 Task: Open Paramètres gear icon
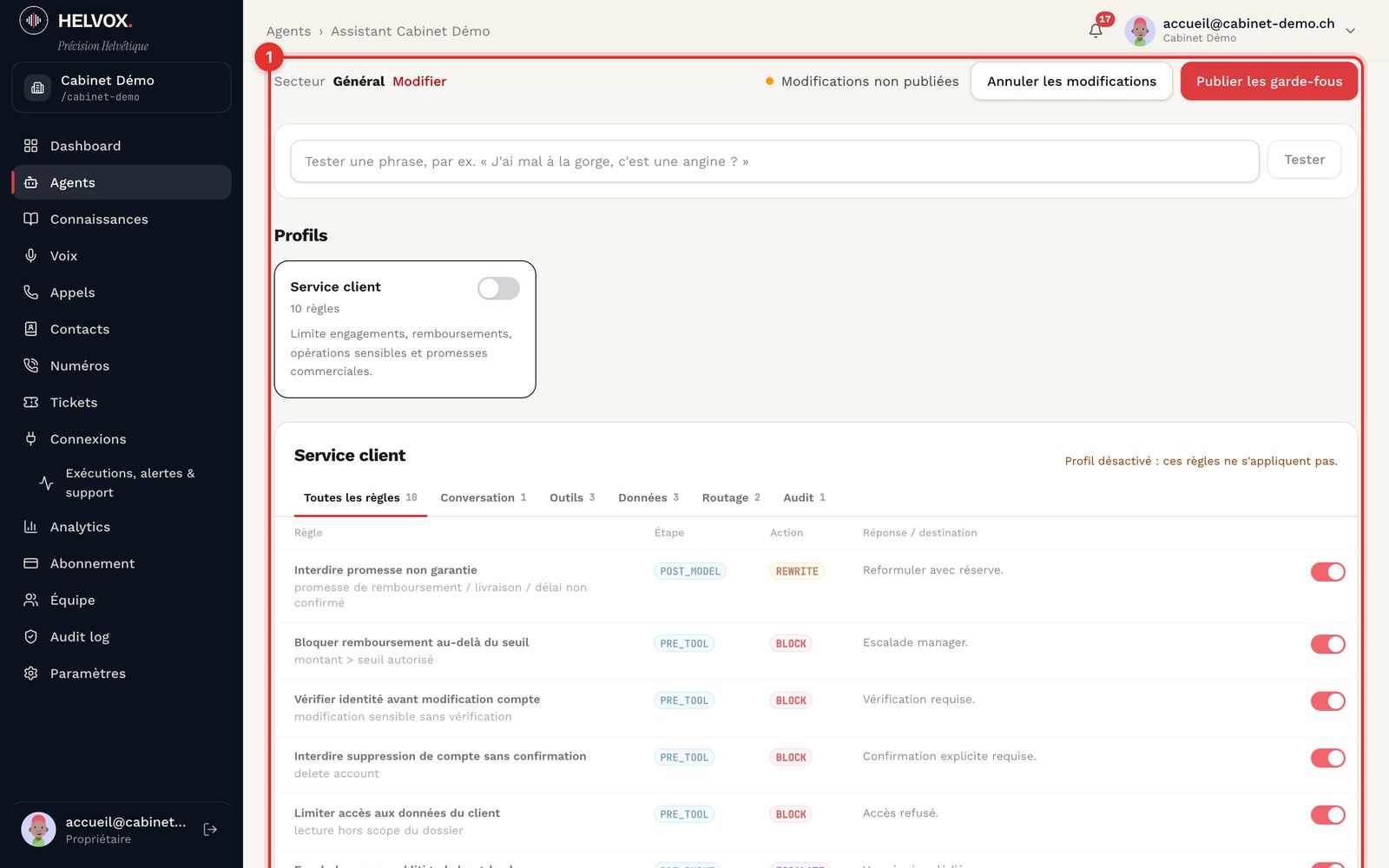31,674
